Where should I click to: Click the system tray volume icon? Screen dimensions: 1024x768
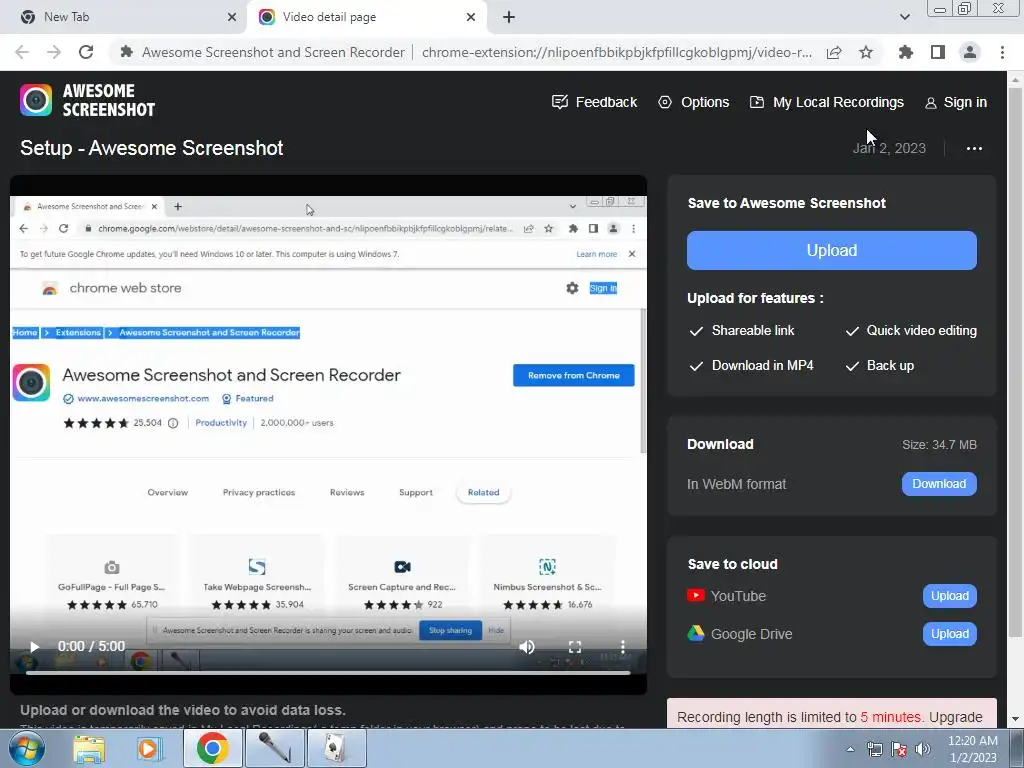(x=923, y=749)
